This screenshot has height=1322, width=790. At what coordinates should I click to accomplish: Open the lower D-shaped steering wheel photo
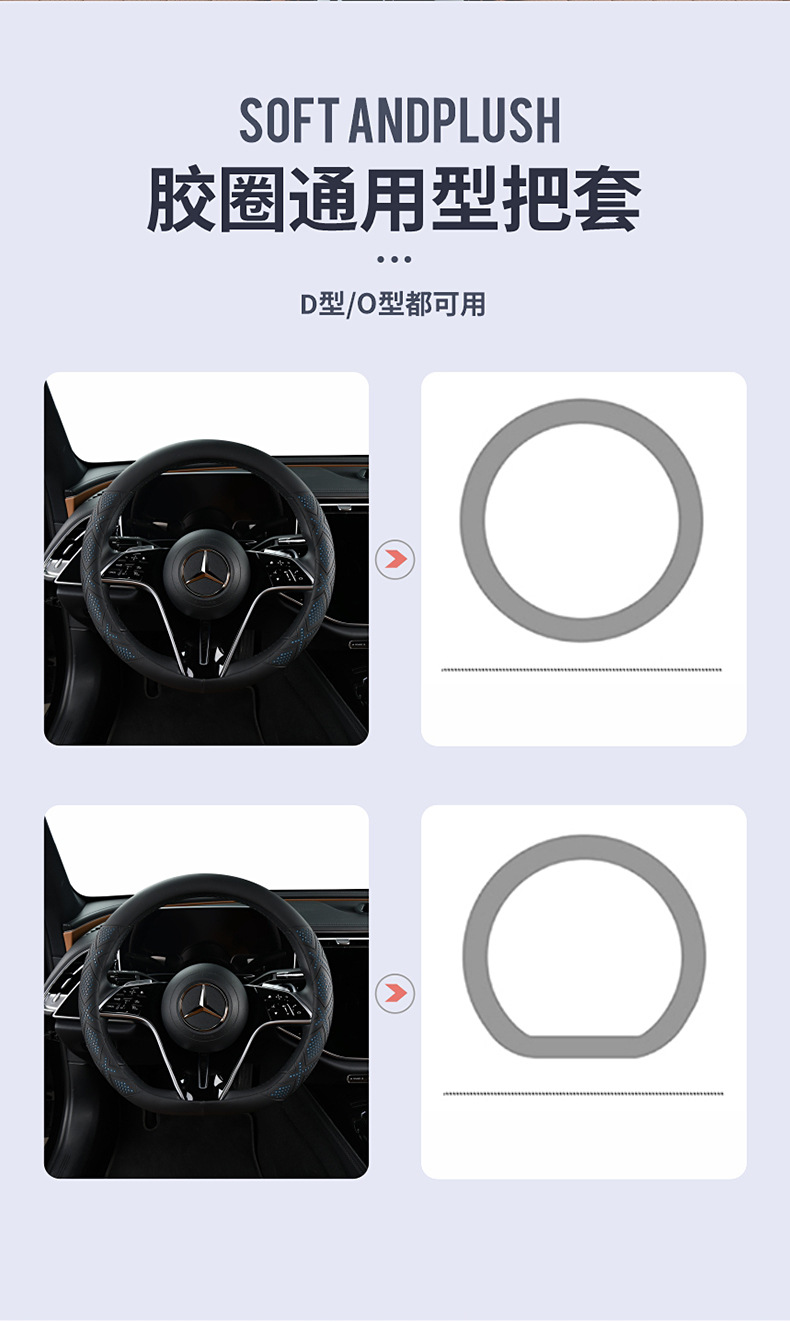206,991
